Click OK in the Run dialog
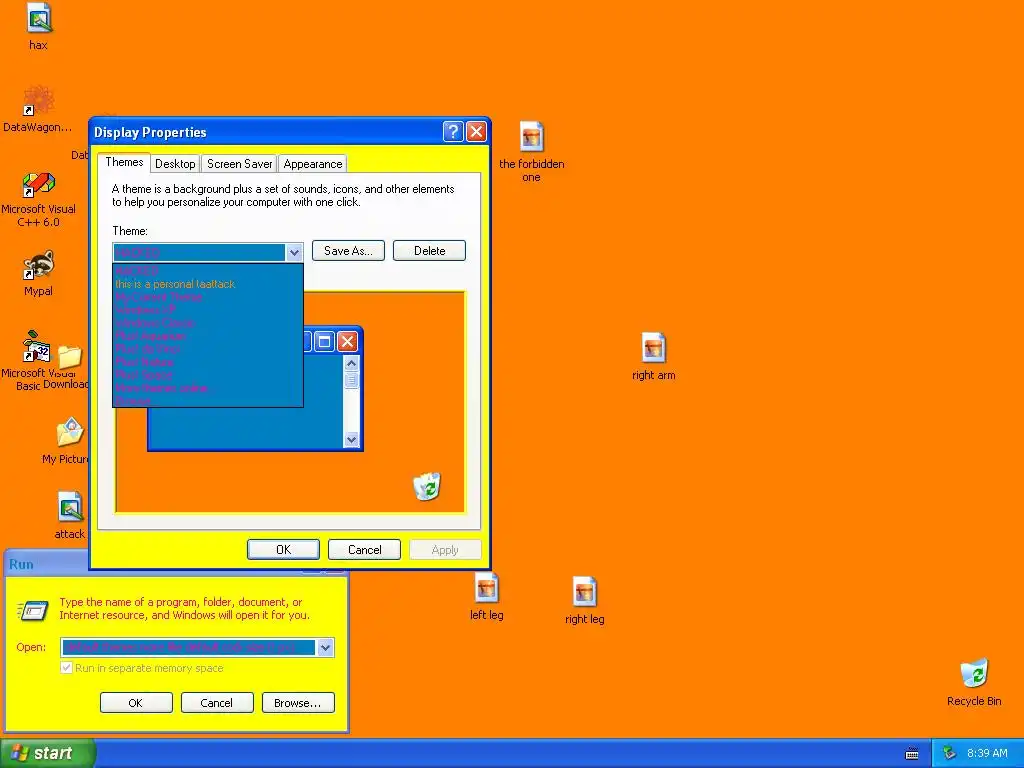1024x768 pixels. (x=136, y=703)
